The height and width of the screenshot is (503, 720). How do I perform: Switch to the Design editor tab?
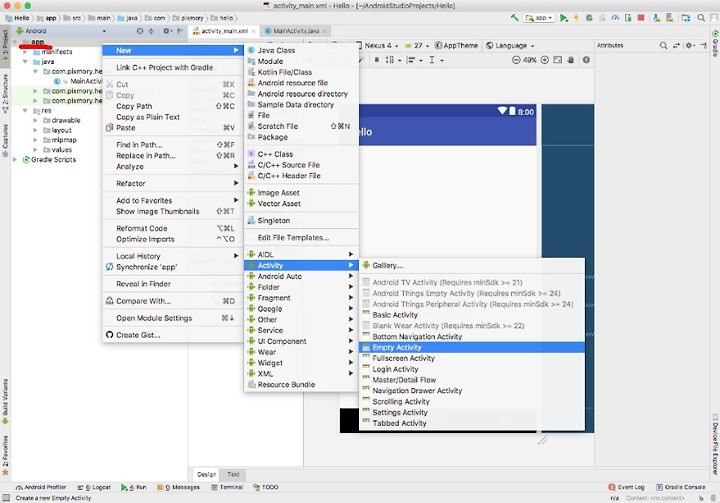pyautogui.click(x=206, y=475)
